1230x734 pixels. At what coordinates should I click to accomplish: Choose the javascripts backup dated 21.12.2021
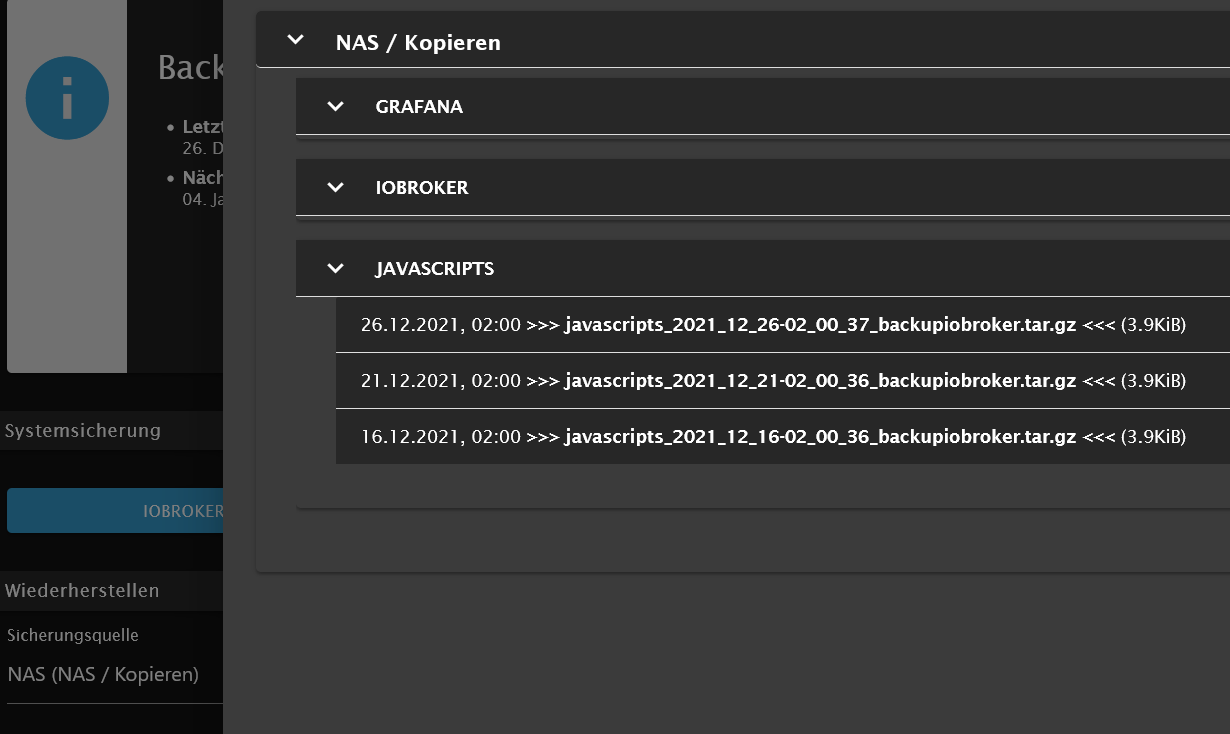tap(773, 381)
